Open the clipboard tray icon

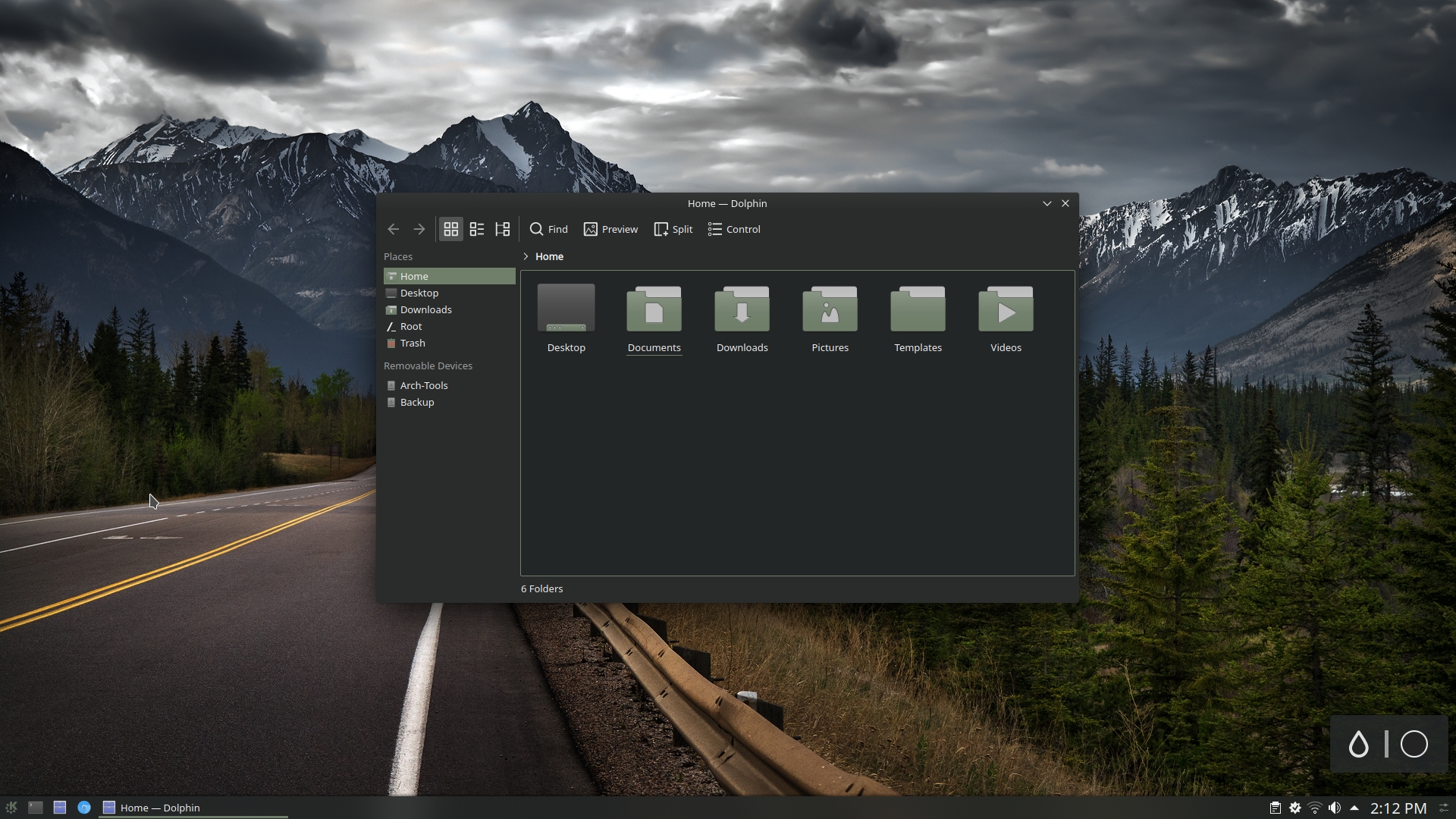pyautogui.click(x=1276, y=808)
